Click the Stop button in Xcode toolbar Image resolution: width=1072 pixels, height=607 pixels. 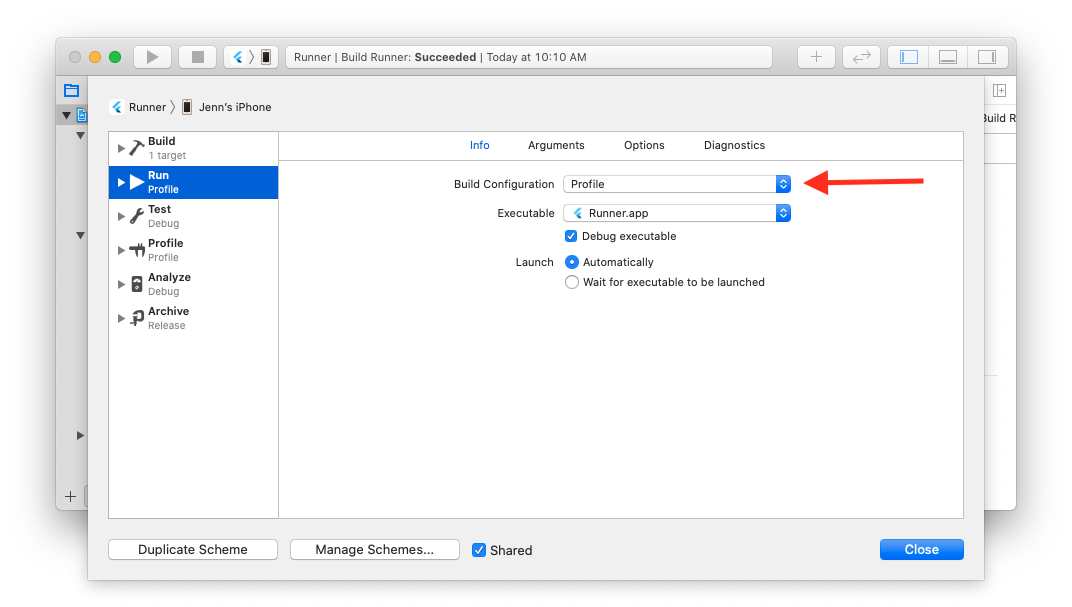pyautogui.click(x=198, y=57)
